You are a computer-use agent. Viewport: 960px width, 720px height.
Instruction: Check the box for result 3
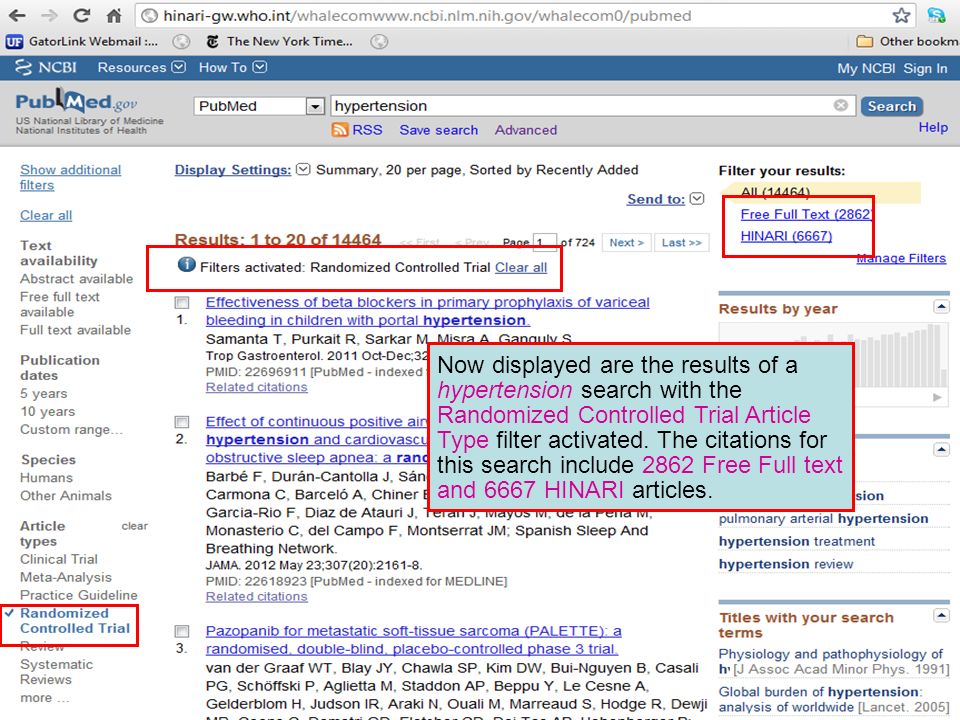click(x=182, y=631)
